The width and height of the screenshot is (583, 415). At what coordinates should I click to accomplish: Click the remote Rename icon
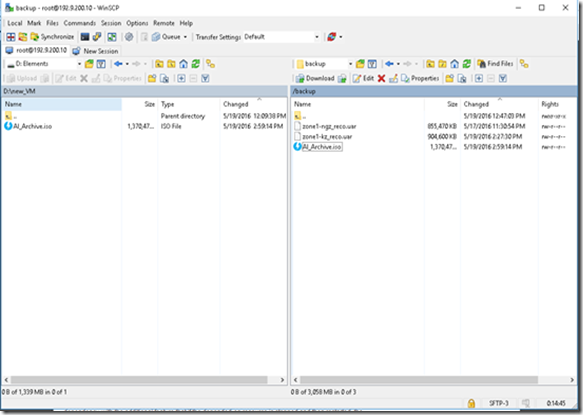(x=393, y=78)
